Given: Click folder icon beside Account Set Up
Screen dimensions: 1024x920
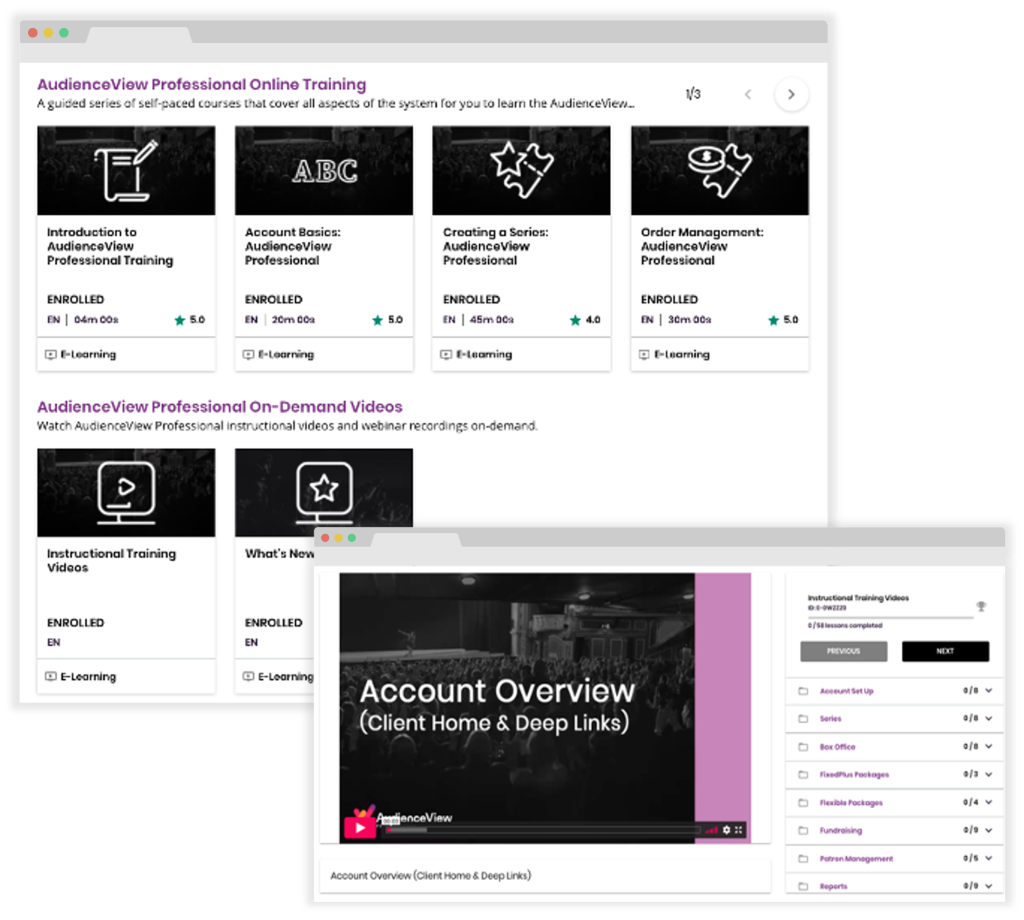Looking at the screenshot, I should pos(803,691).
